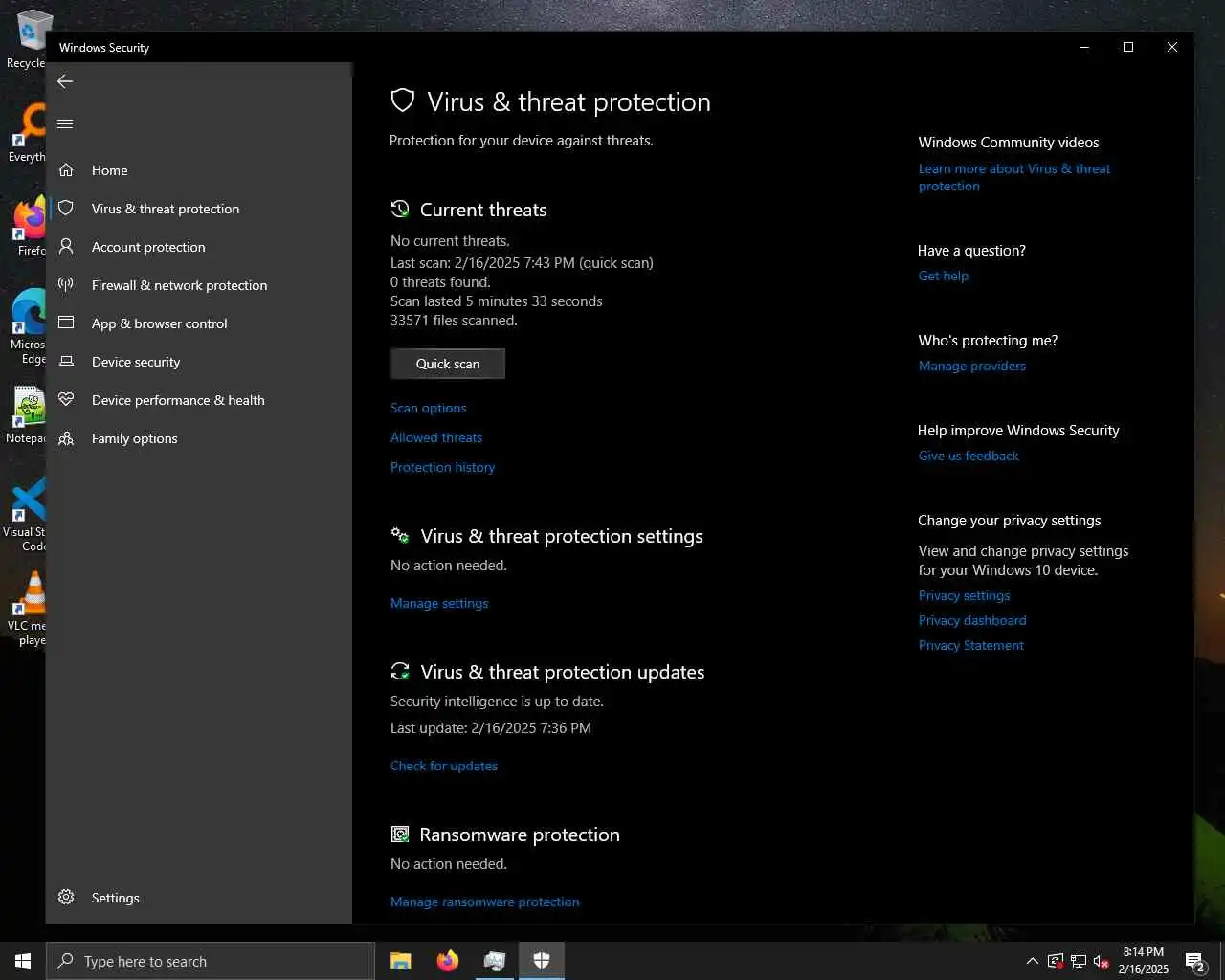
Task: Click the App & browser control window icon
Action: (x=66, y=323)
